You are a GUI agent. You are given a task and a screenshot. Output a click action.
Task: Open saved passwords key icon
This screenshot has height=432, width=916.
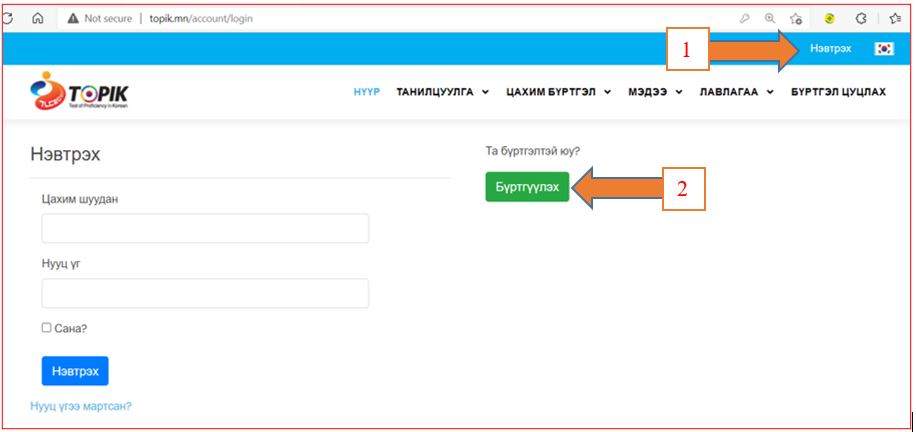[745, 18]
